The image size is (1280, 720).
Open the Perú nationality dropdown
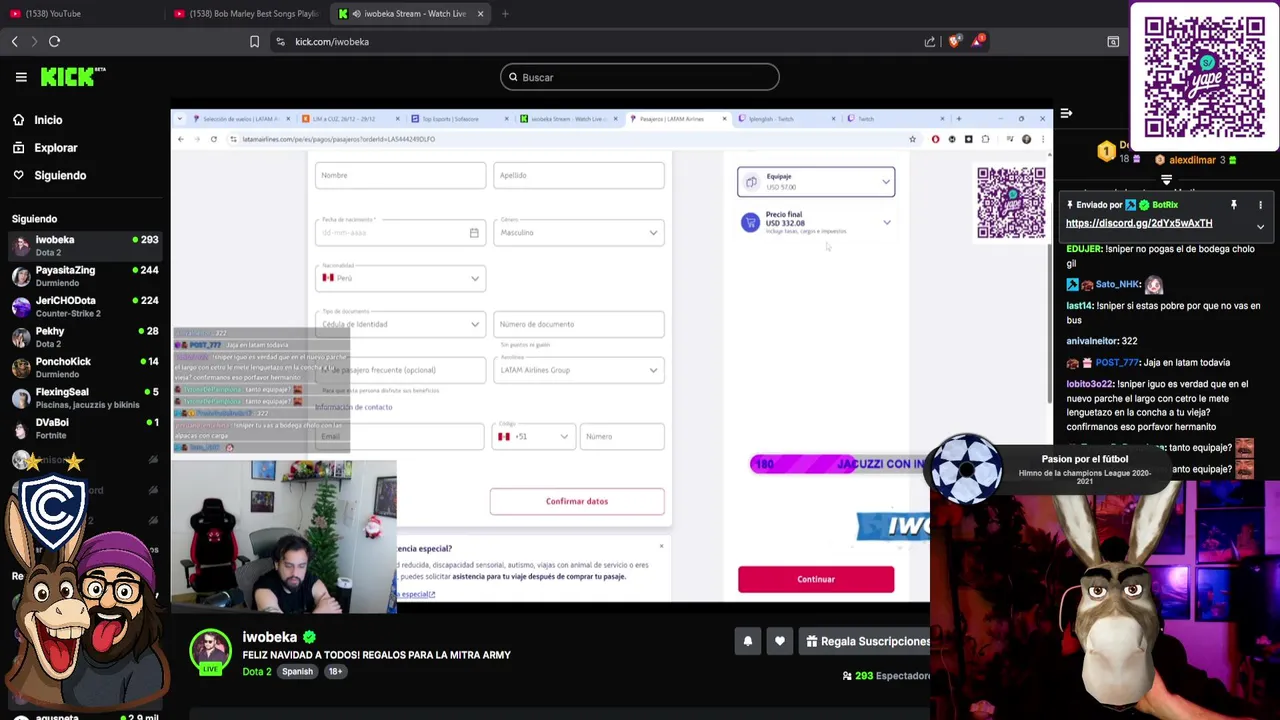point(400,278)
